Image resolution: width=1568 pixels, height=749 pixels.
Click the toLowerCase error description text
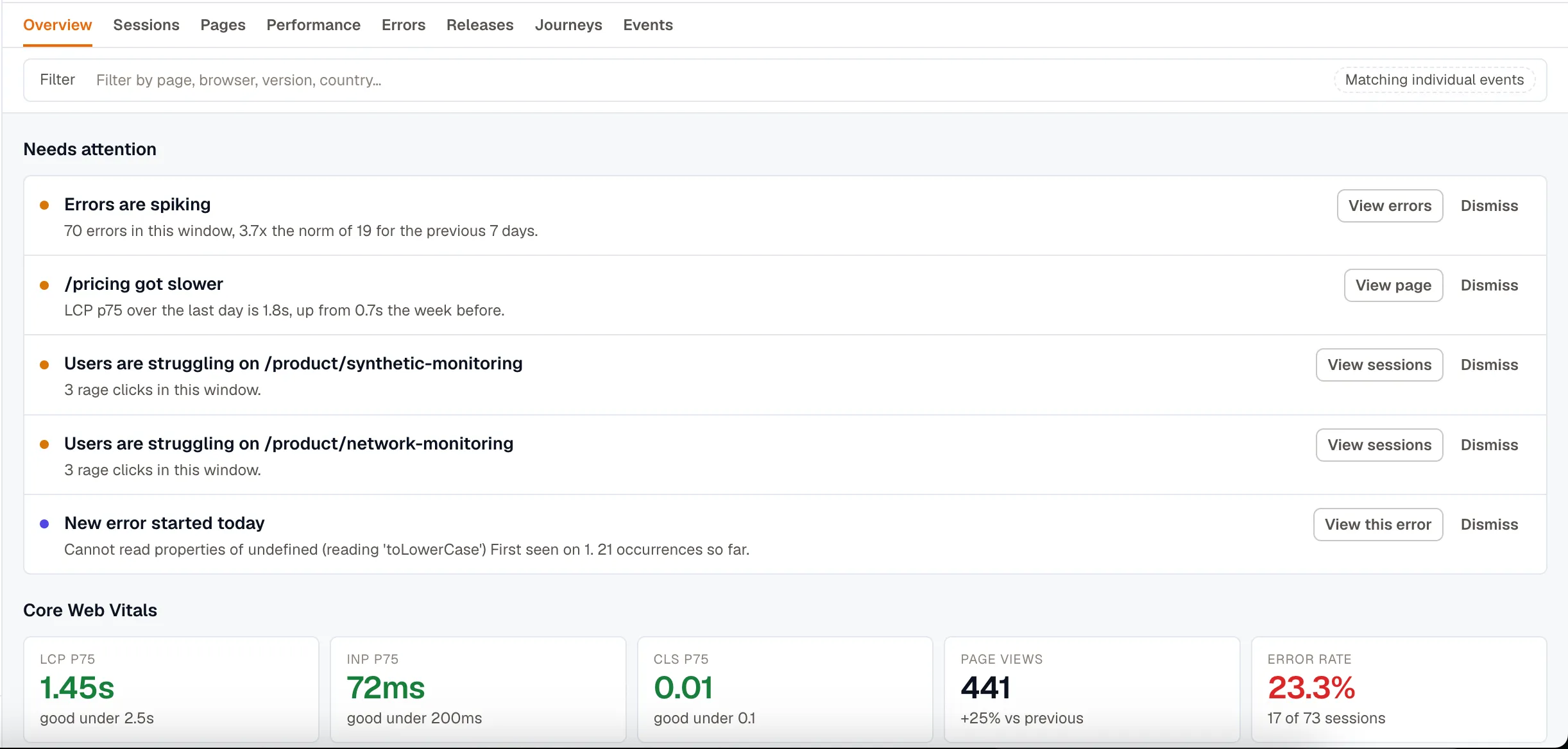[407, 550]
